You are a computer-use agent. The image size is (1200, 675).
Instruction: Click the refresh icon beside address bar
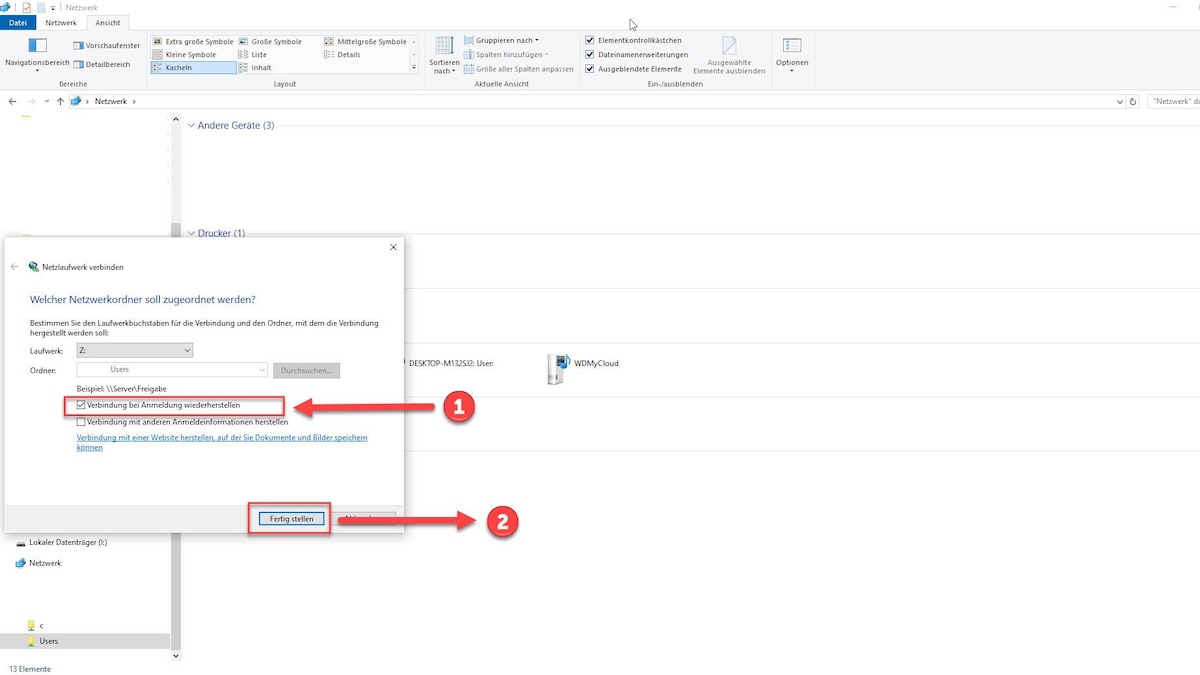tap(1132, 101)
